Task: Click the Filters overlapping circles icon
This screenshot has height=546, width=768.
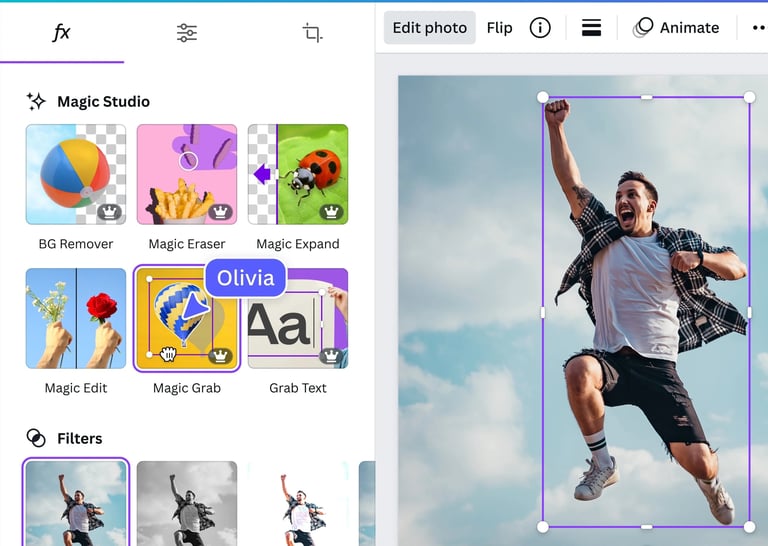Action: point(36,438)
